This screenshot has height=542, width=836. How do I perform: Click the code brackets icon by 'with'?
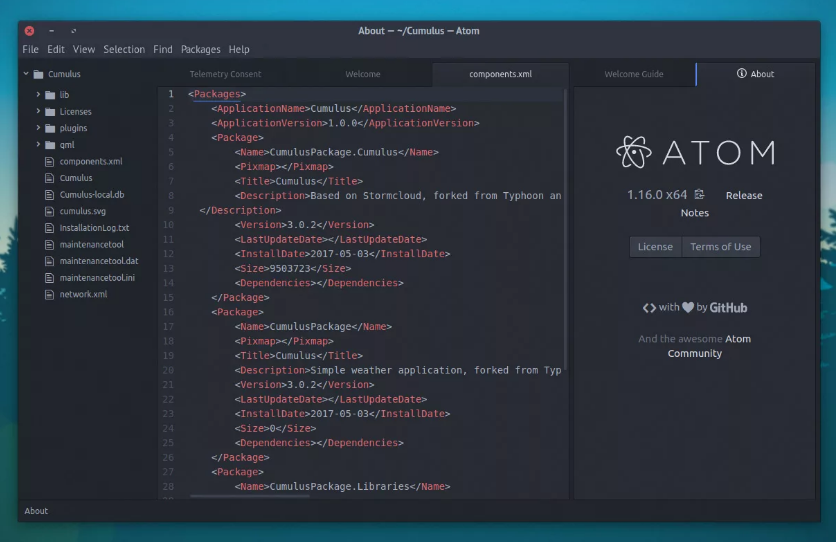(x=649, y=308)
